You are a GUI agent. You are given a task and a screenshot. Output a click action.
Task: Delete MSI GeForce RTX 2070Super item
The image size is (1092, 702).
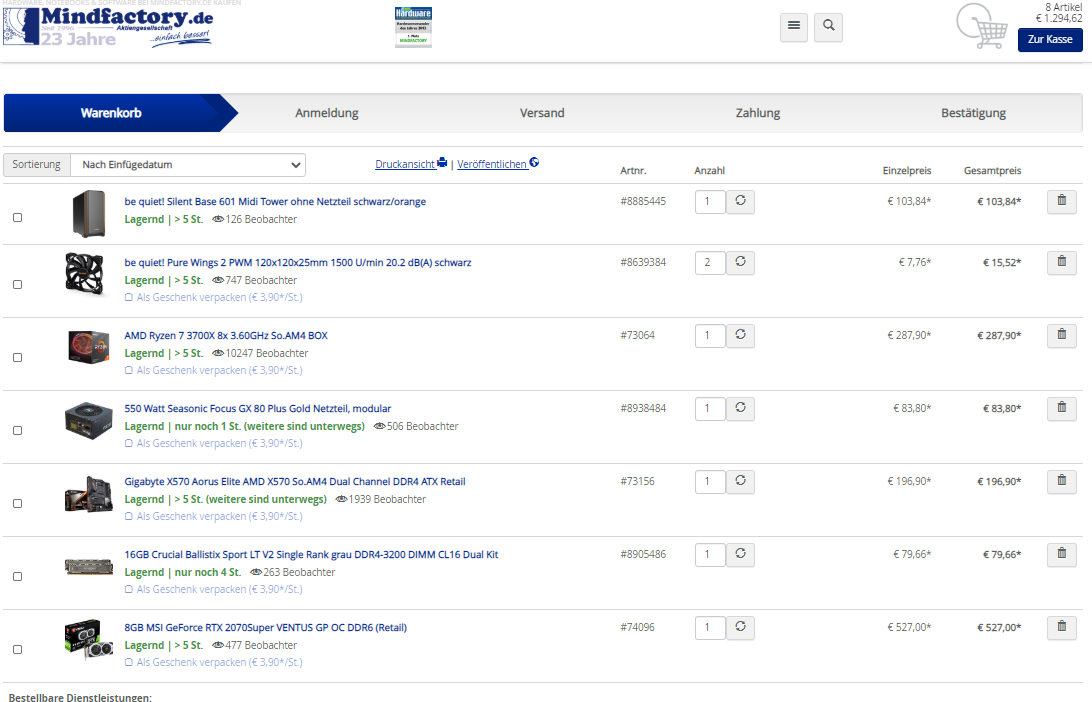tap(1061, 627)
